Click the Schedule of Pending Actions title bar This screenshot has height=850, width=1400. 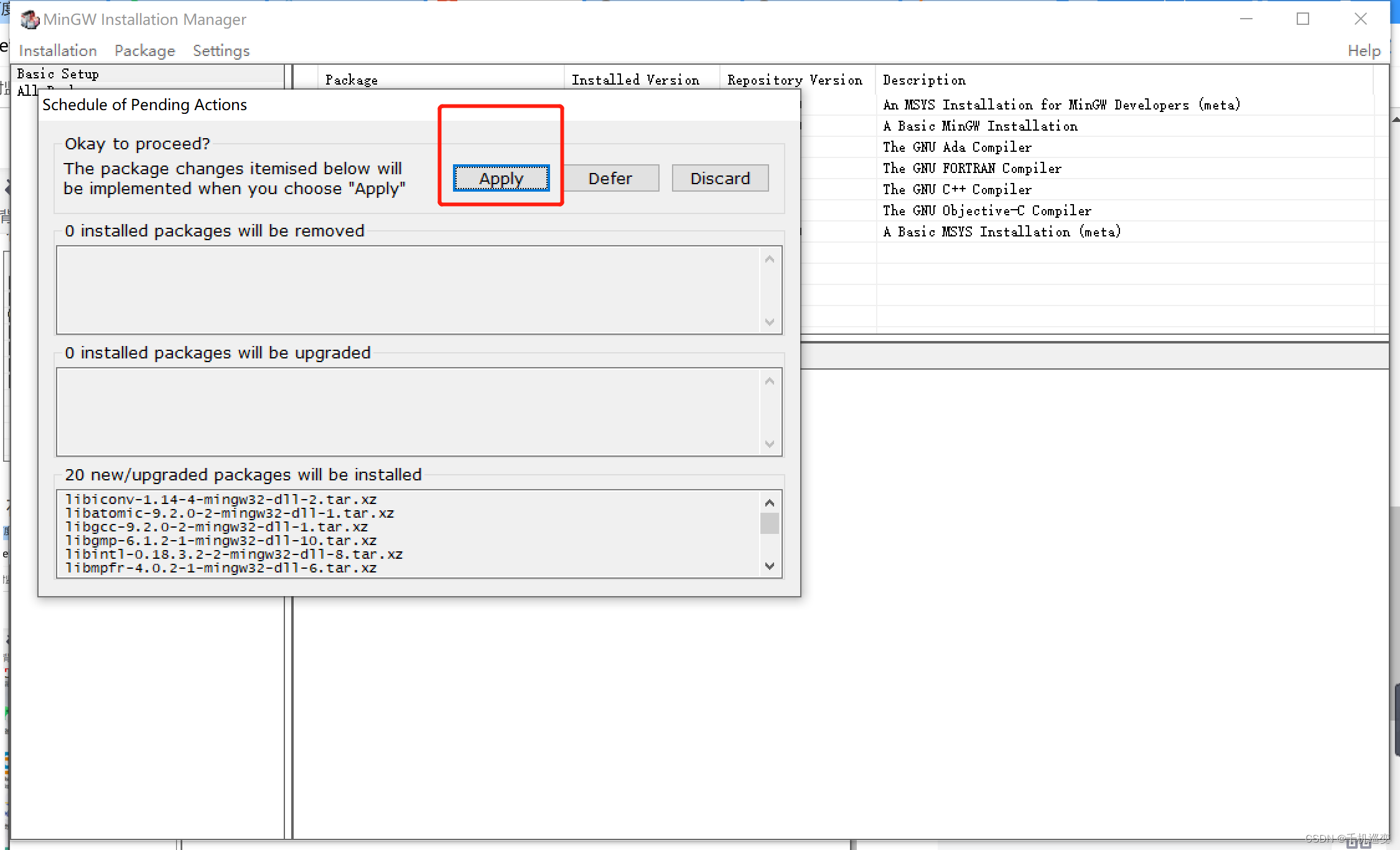(x=419, y=105)
